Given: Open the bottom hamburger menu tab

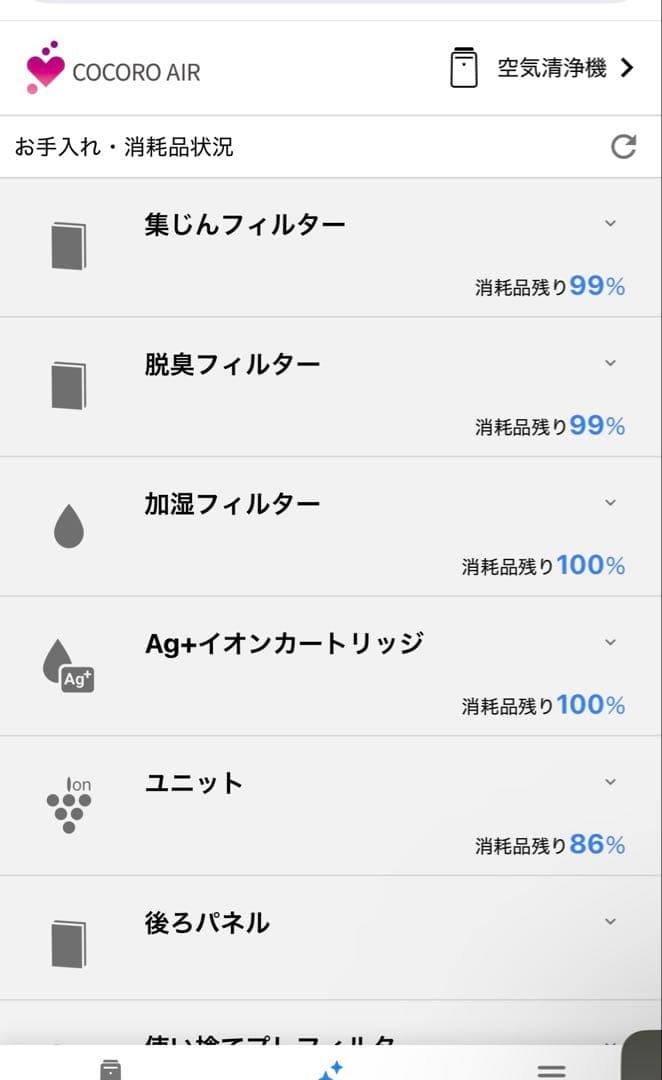Looking at the screenshot, I should tap(551, 1069).
